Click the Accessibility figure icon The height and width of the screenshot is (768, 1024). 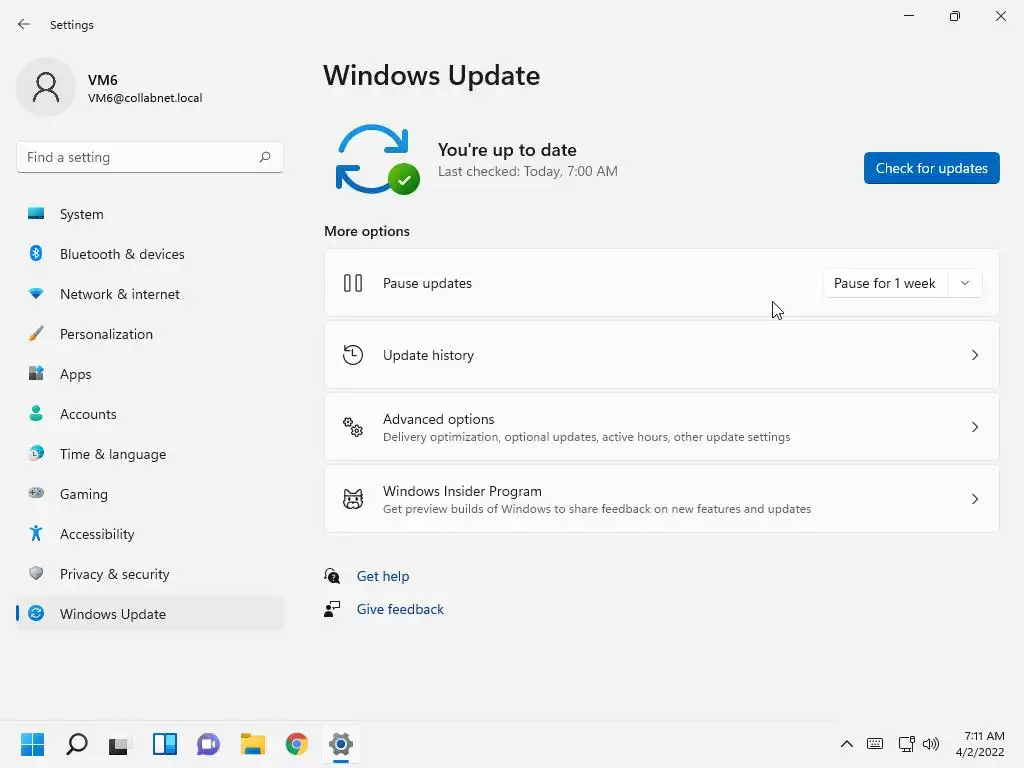pos(36,534)
